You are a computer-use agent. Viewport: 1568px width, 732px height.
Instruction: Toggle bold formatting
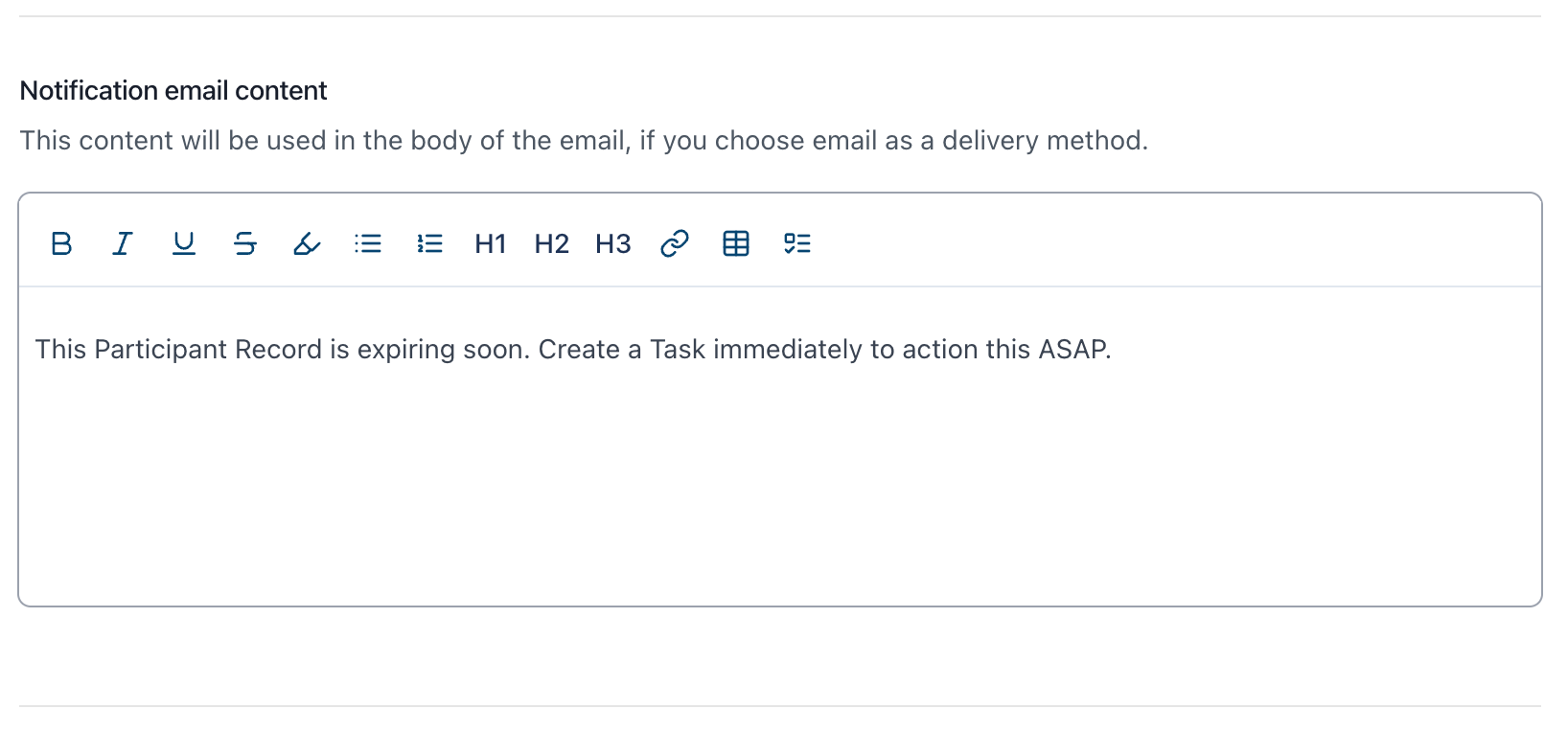(x=61, y=243)
